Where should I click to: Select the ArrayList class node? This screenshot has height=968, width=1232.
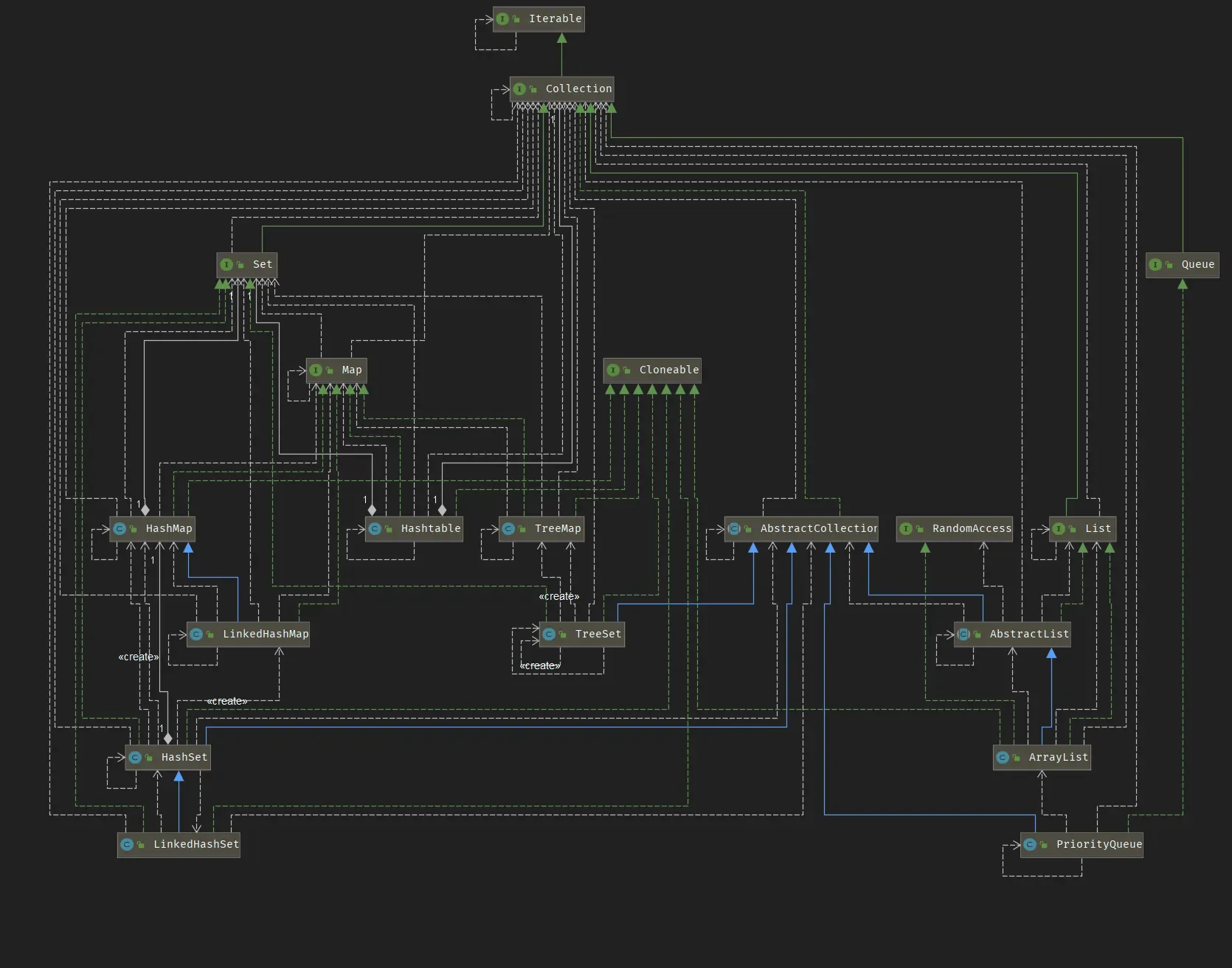(1042, 758)
